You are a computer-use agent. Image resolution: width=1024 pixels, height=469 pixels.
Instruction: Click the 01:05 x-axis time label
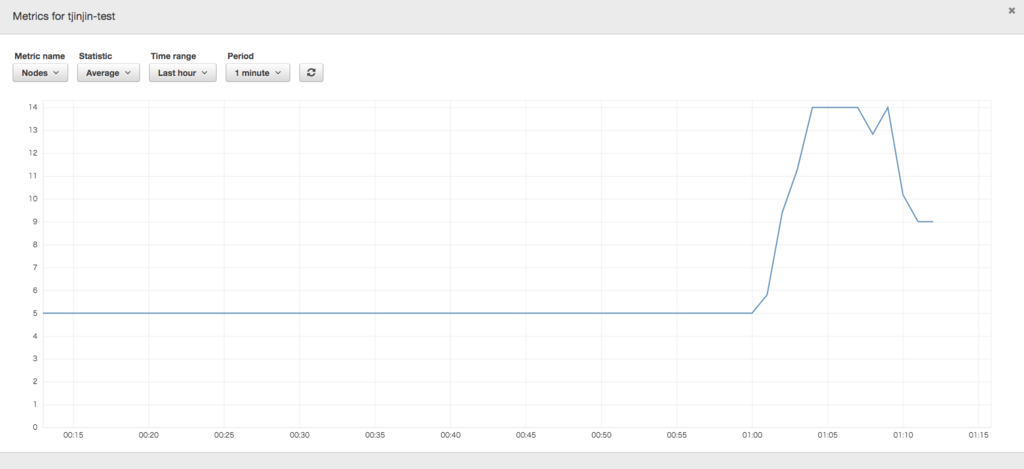(827, 435)
